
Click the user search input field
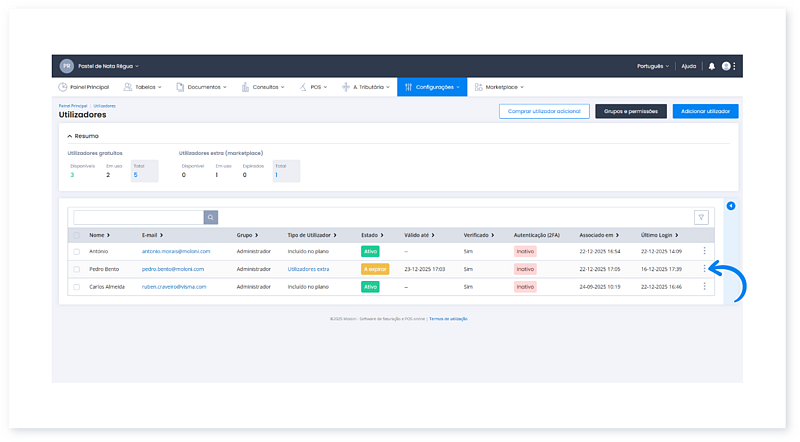click(x=138, y=217)
